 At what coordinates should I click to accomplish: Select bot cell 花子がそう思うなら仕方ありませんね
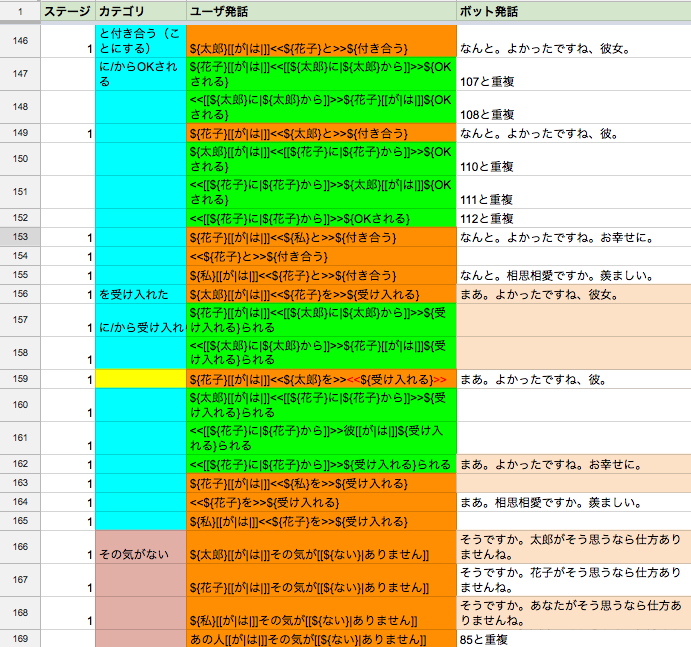point(574,580)
